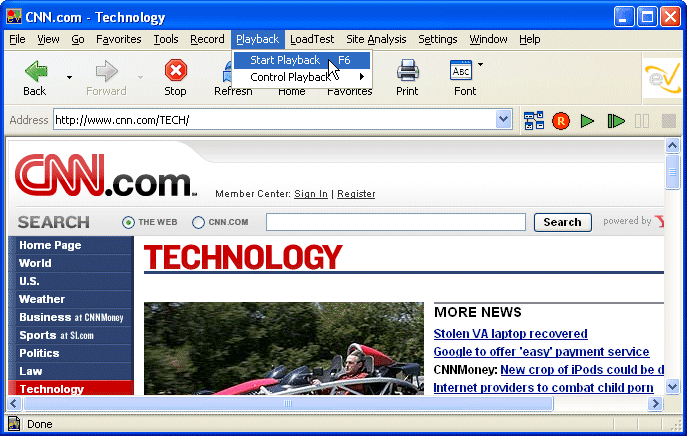Open Google 'easy' payment service link
This screenshot has width=687, height=436.
pyautogui.click(x=542, y=352)
